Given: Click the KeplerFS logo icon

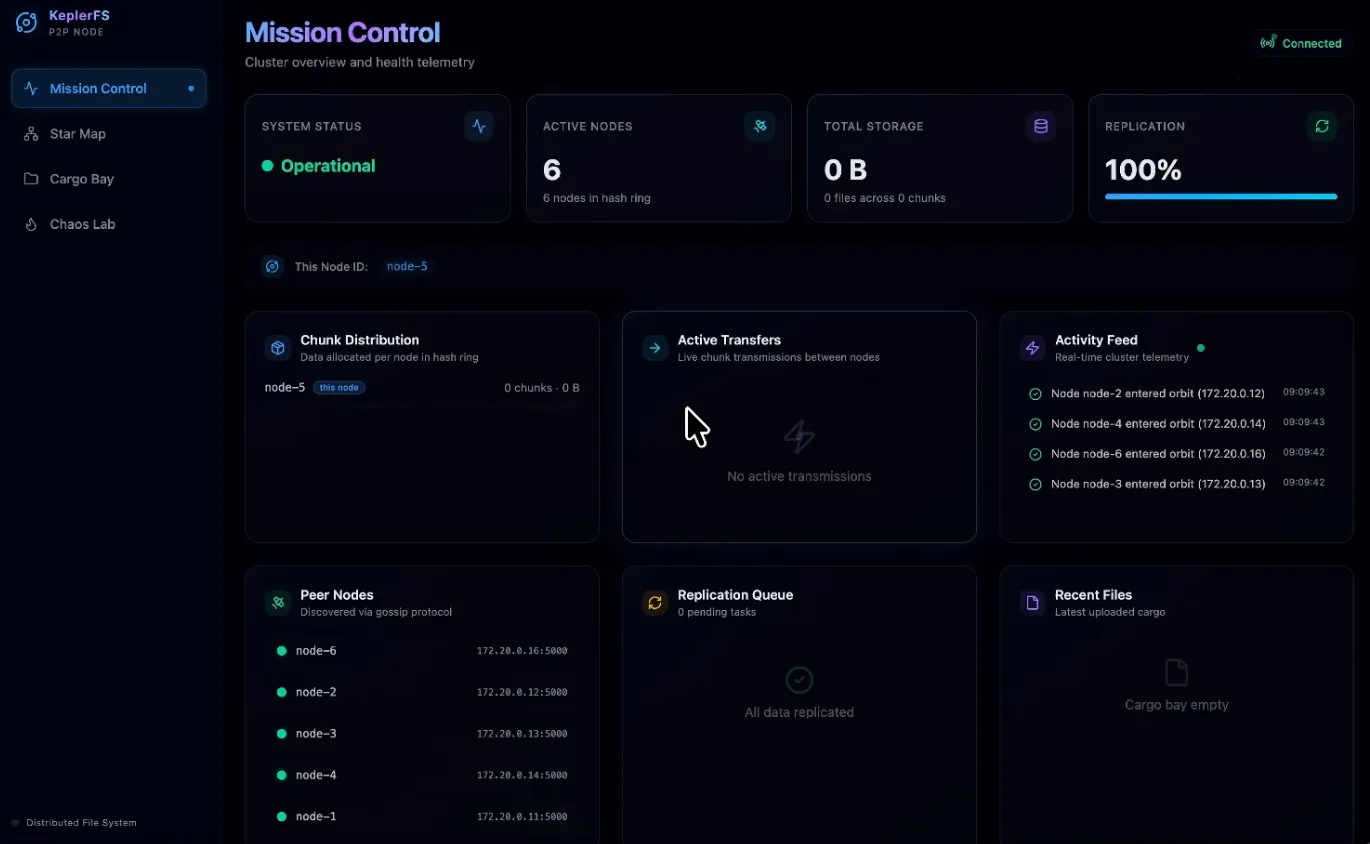Looking at the screenshot, I should pyautogui.click(x=24, y=21).
